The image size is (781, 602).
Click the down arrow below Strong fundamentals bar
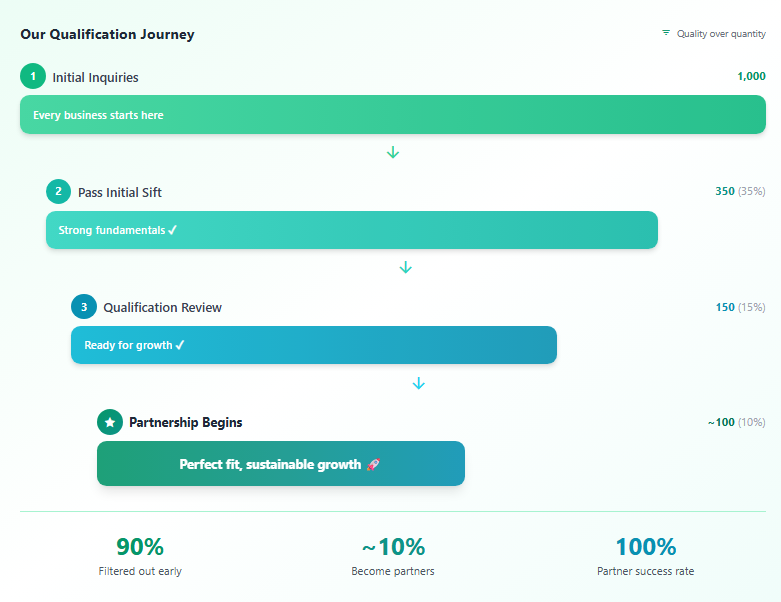[x=406, y=267]
